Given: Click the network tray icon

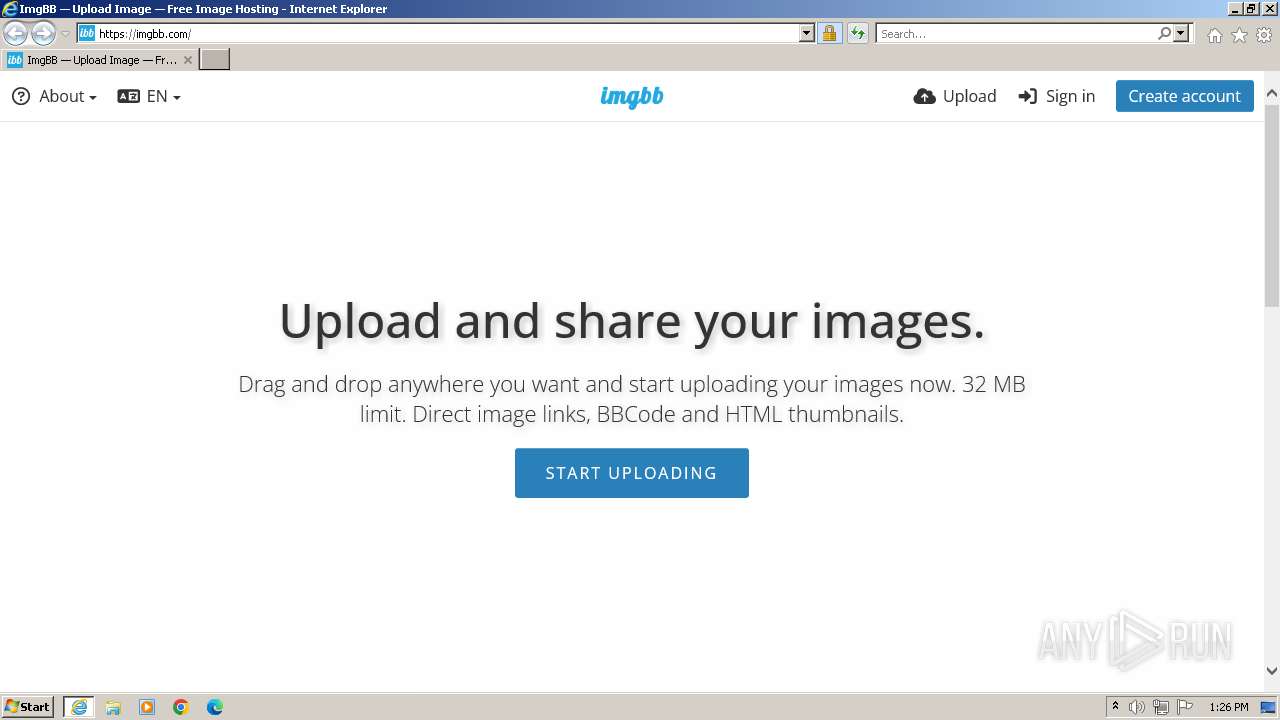Looking at the screenshot, I should click(x=1161, y=707).
